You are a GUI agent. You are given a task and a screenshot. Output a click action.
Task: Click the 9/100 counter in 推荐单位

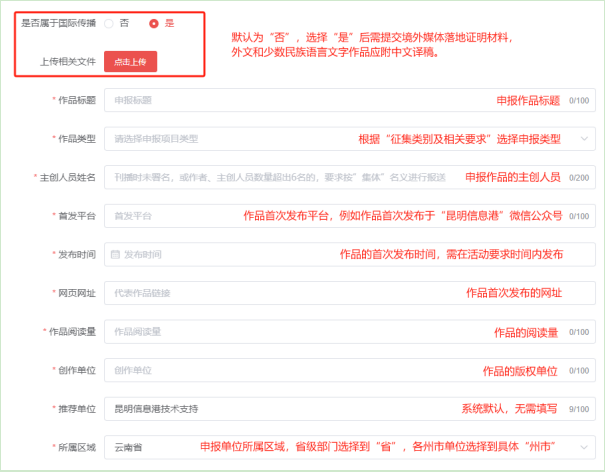[578, 409]
